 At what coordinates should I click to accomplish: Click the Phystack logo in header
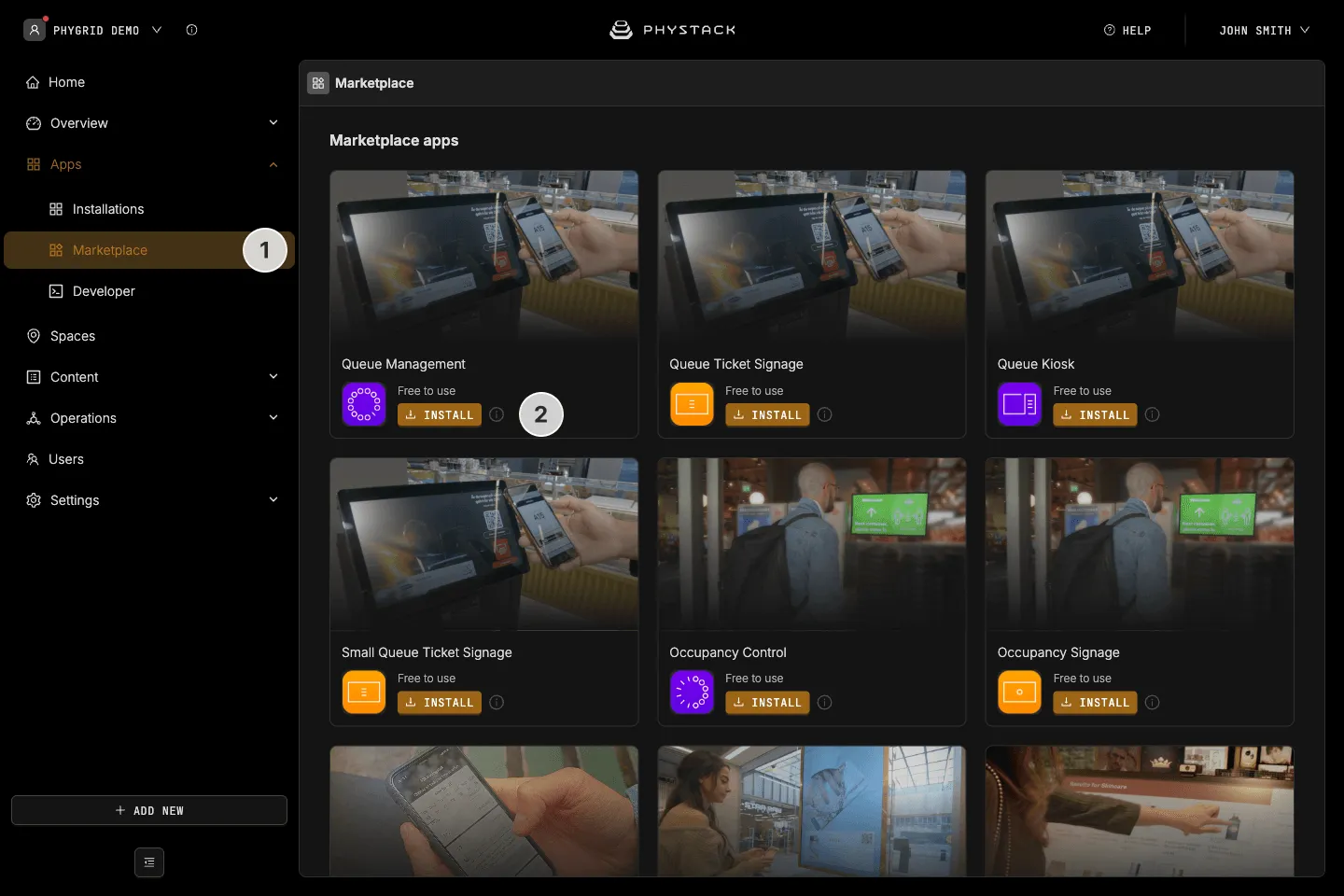(x=672, y=30)
